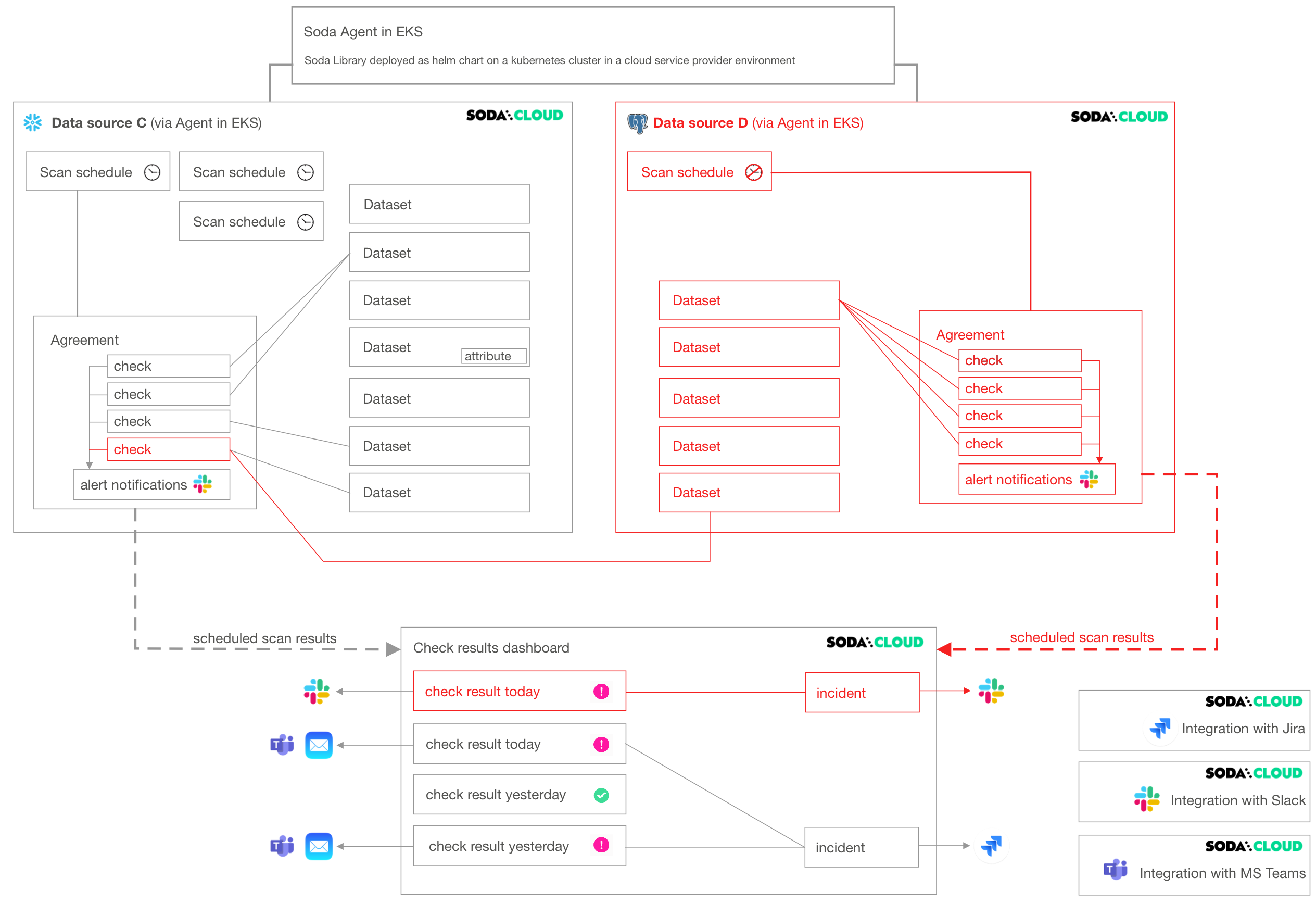Screen dimensions: 1316x903
Task: Click the pink alert icon in gray check result today
Action: [x=601, y=744]
